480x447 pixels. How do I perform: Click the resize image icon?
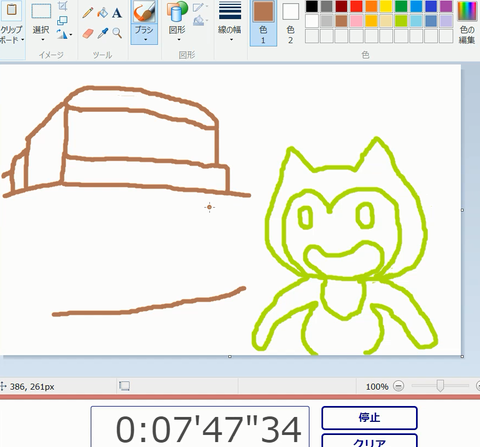[x=62, y=21]
